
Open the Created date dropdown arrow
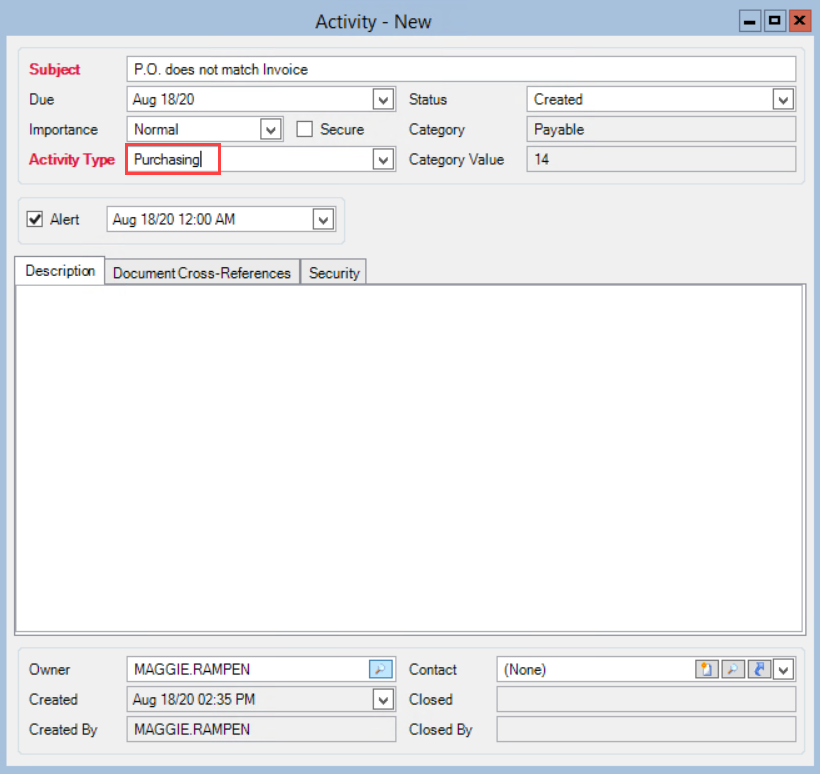[383, 699]
